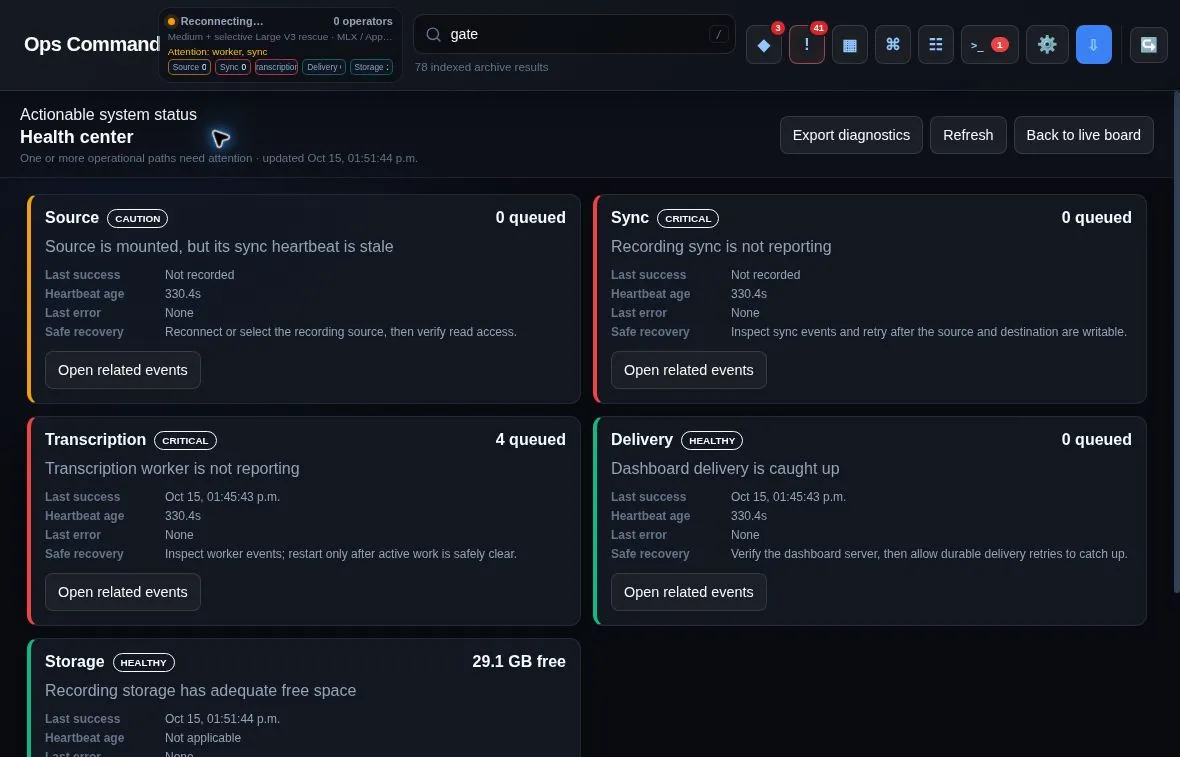The width and height of the screenshot is (1180, 757).
Task: Click 'Dashboard delivery is caught up' text
Action: click(725, 468)
